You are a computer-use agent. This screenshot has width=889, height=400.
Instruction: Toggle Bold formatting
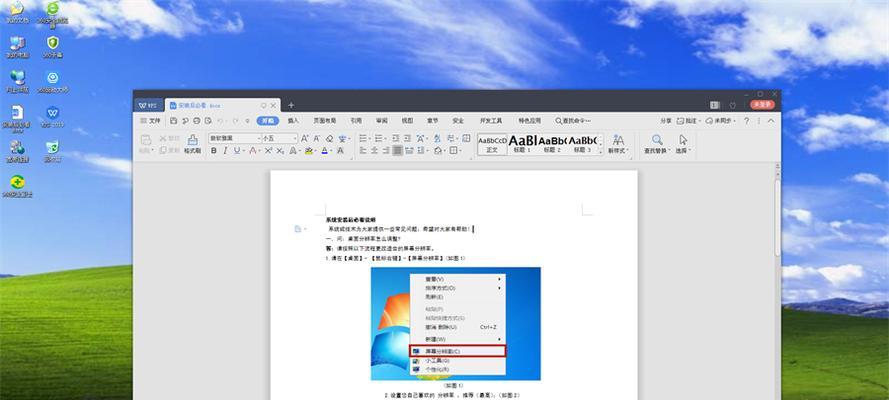click(x=214, y=151)
